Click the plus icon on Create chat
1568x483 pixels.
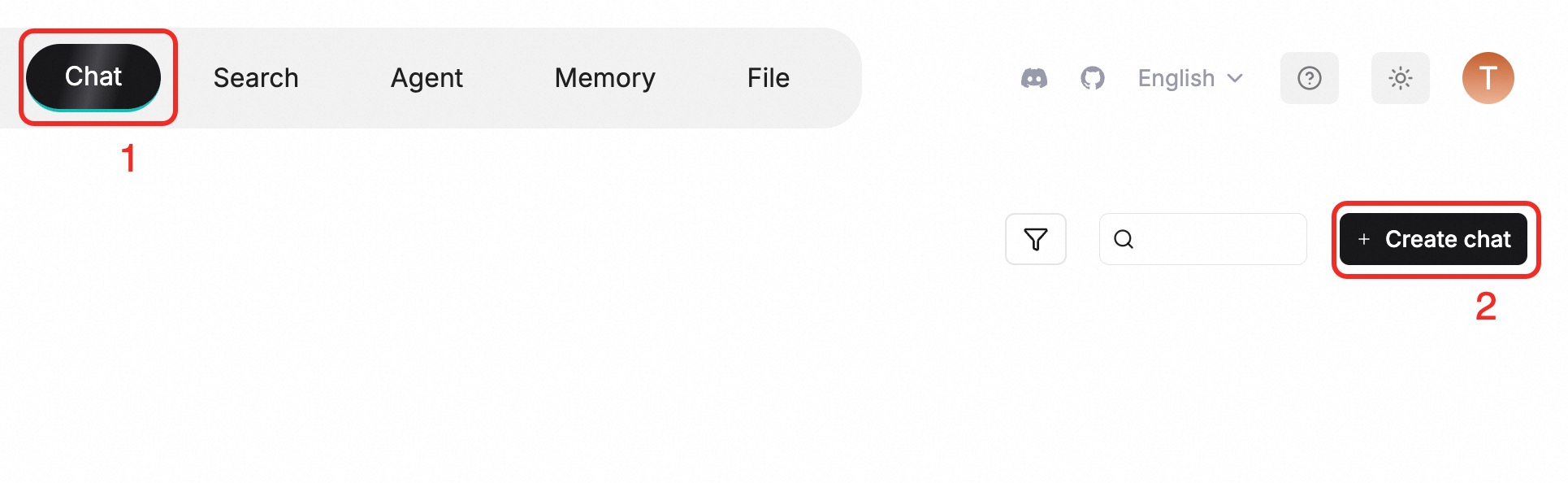click(1364, 239)
